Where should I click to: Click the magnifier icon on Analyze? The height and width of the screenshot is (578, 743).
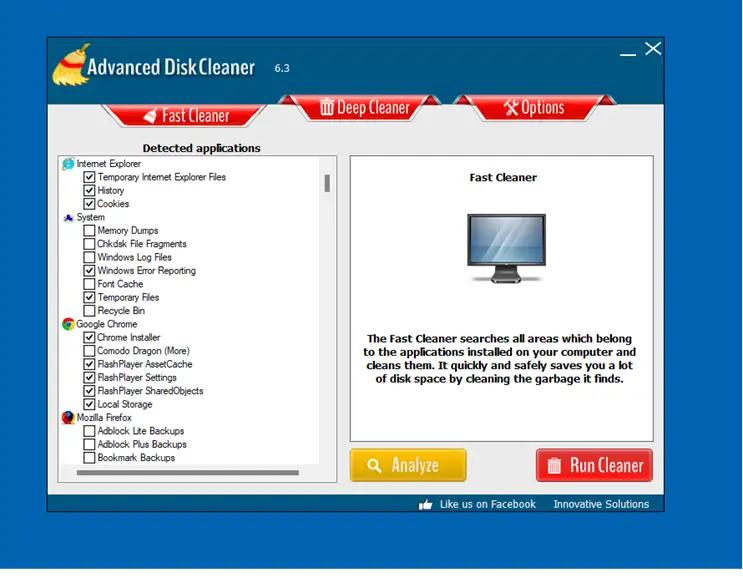(x=374, y=465)
